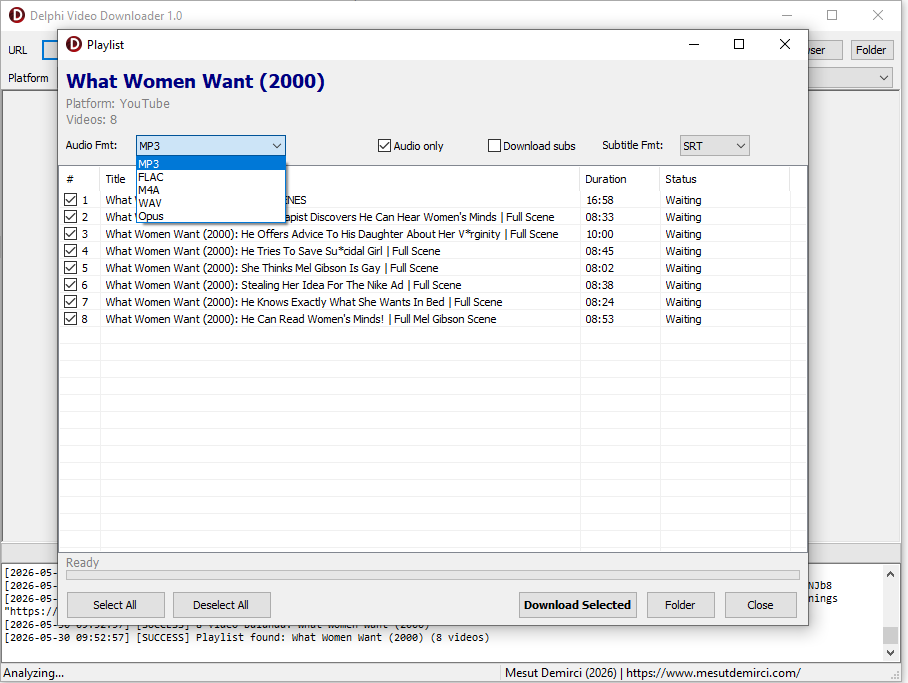Select row 'He Tries To Save Su*cidal Girl'
The width and height of the screenshot is (908, 683).
(x=433, y=251)
